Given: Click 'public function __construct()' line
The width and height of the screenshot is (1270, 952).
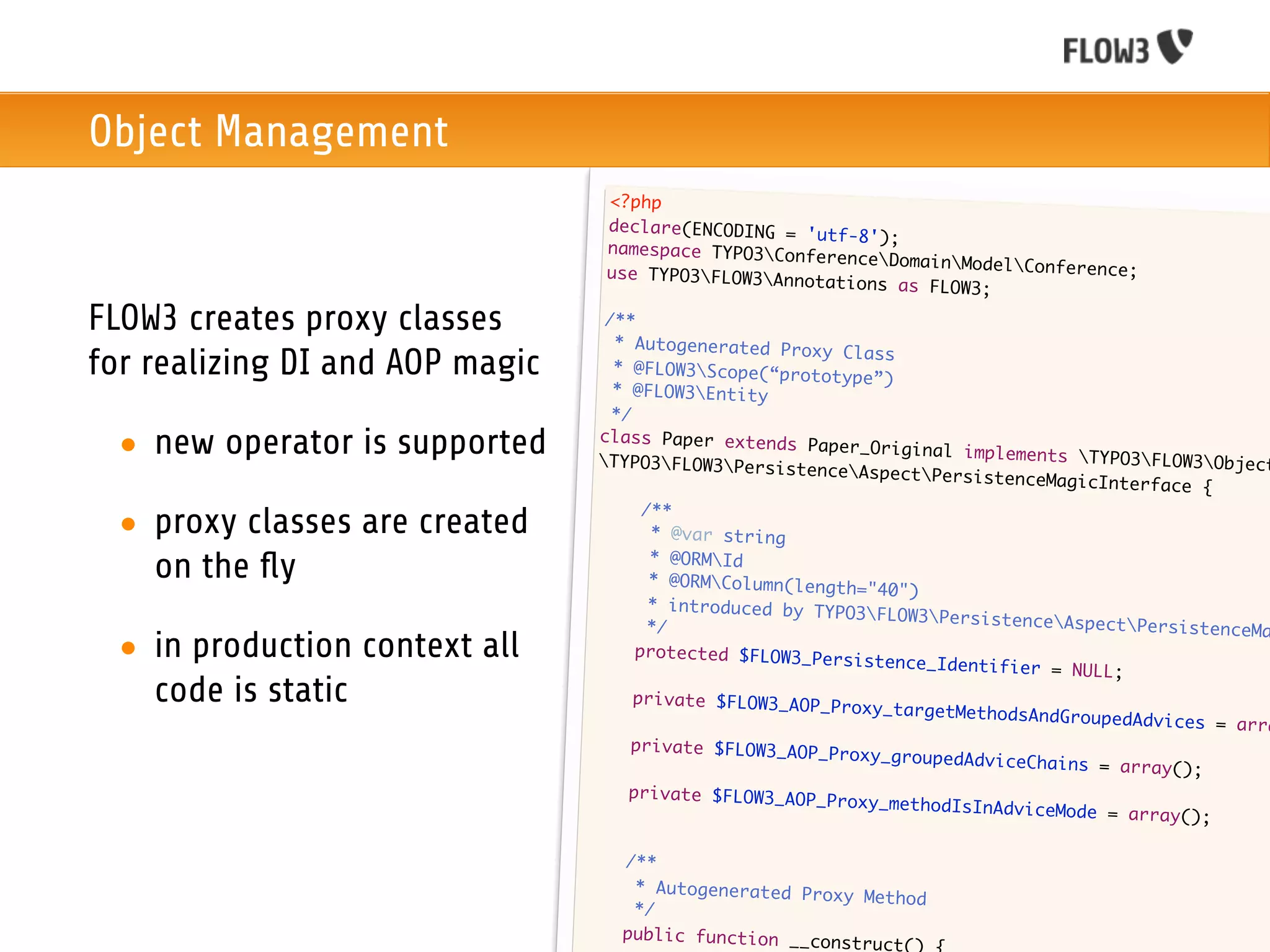Looking at the screenshot, I should [784, 940].
